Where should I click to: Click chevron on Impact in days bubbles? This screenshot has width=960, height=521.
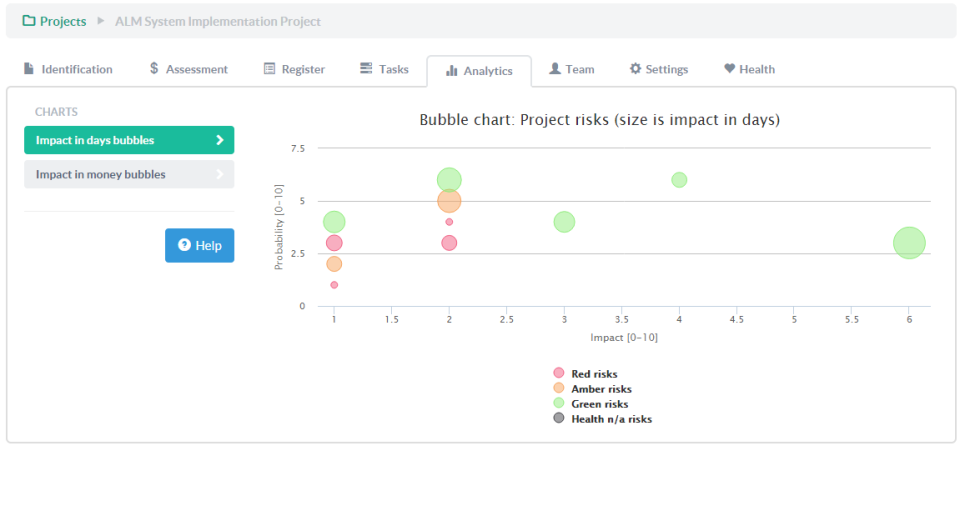219,141
